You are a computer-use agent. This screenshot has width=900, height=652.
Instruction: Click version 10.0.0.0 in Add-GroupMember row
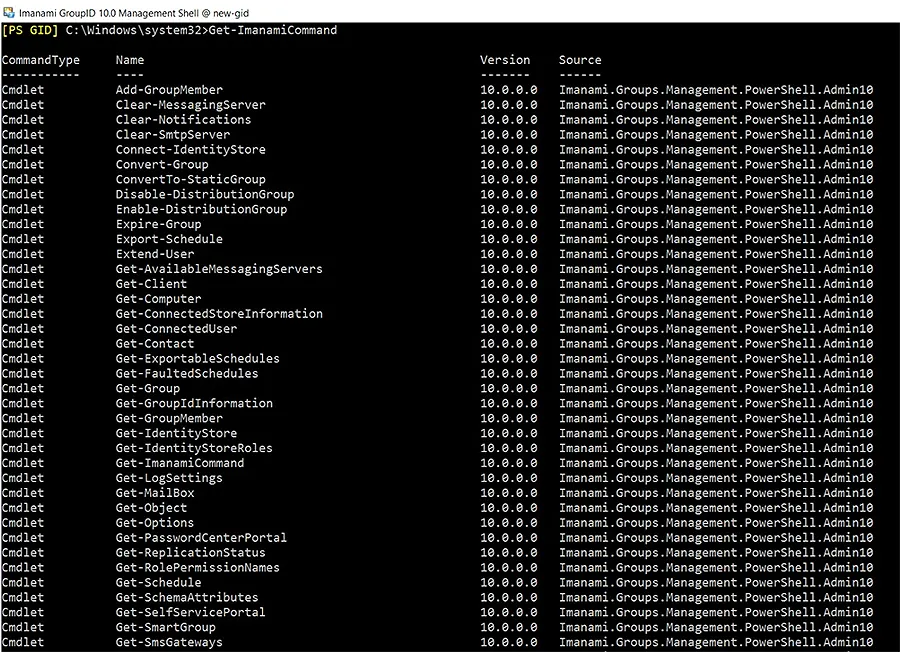click(509, 90)
